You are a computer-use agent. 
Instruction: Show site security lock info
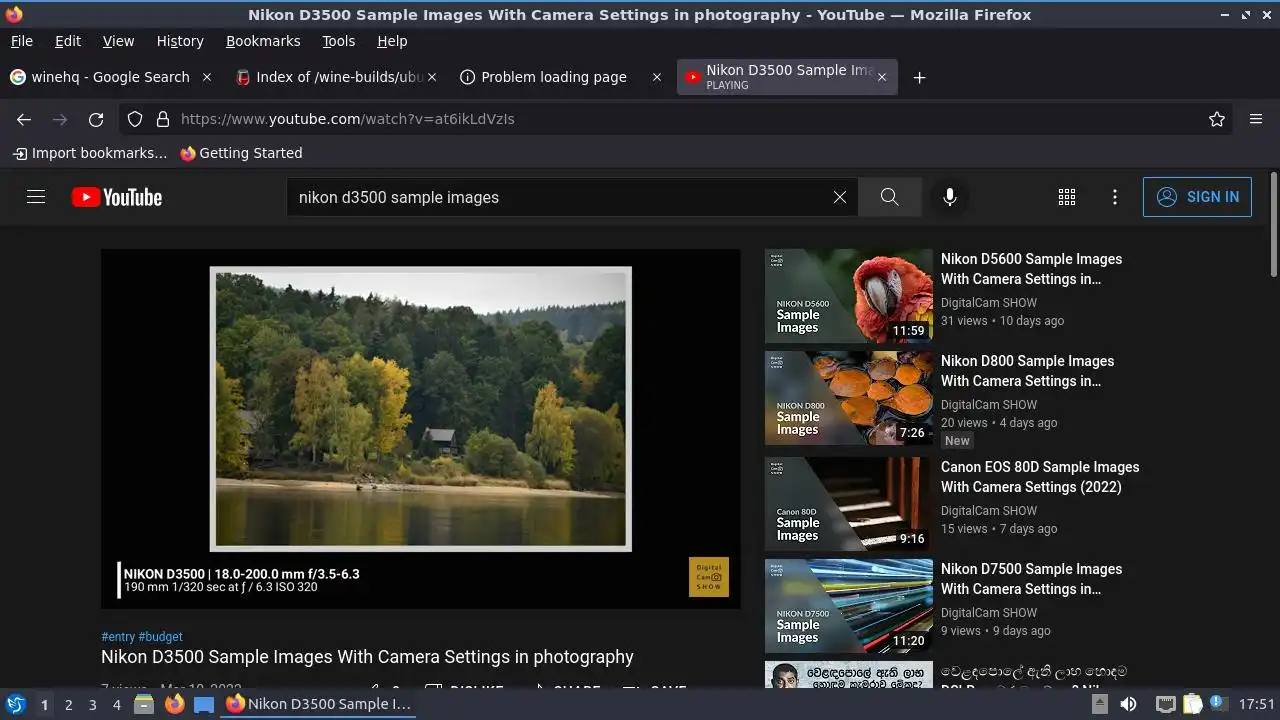[163, 119]
